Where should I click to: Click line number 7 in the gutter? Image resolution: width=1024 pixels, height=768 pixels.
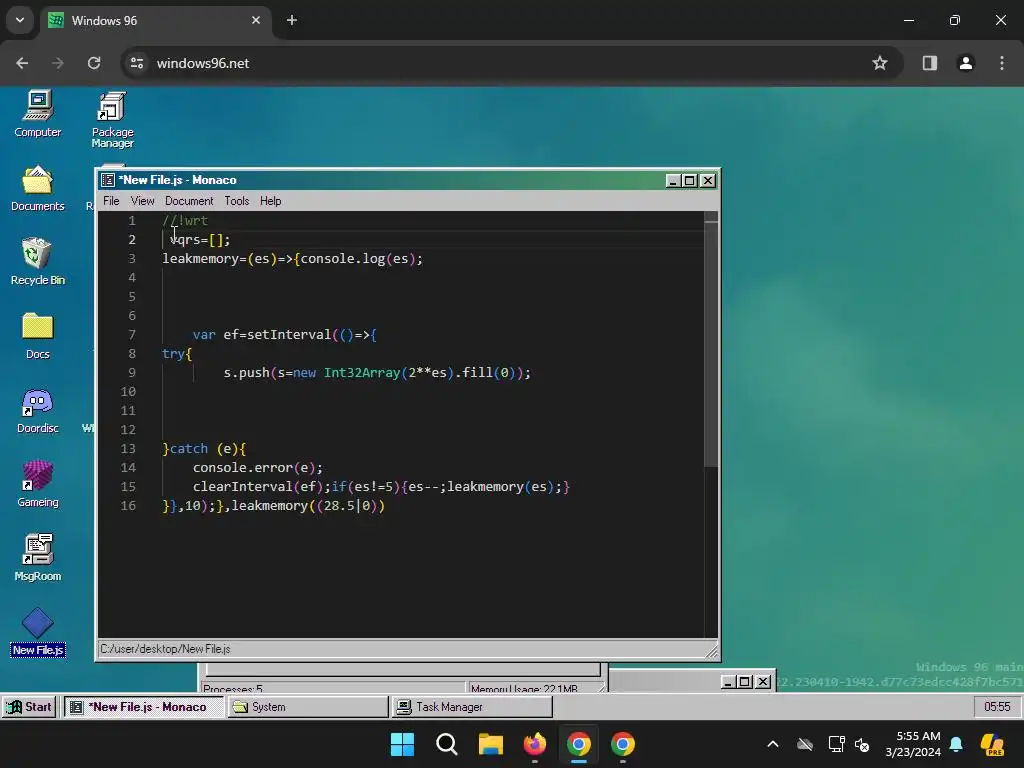pos(132,334)
